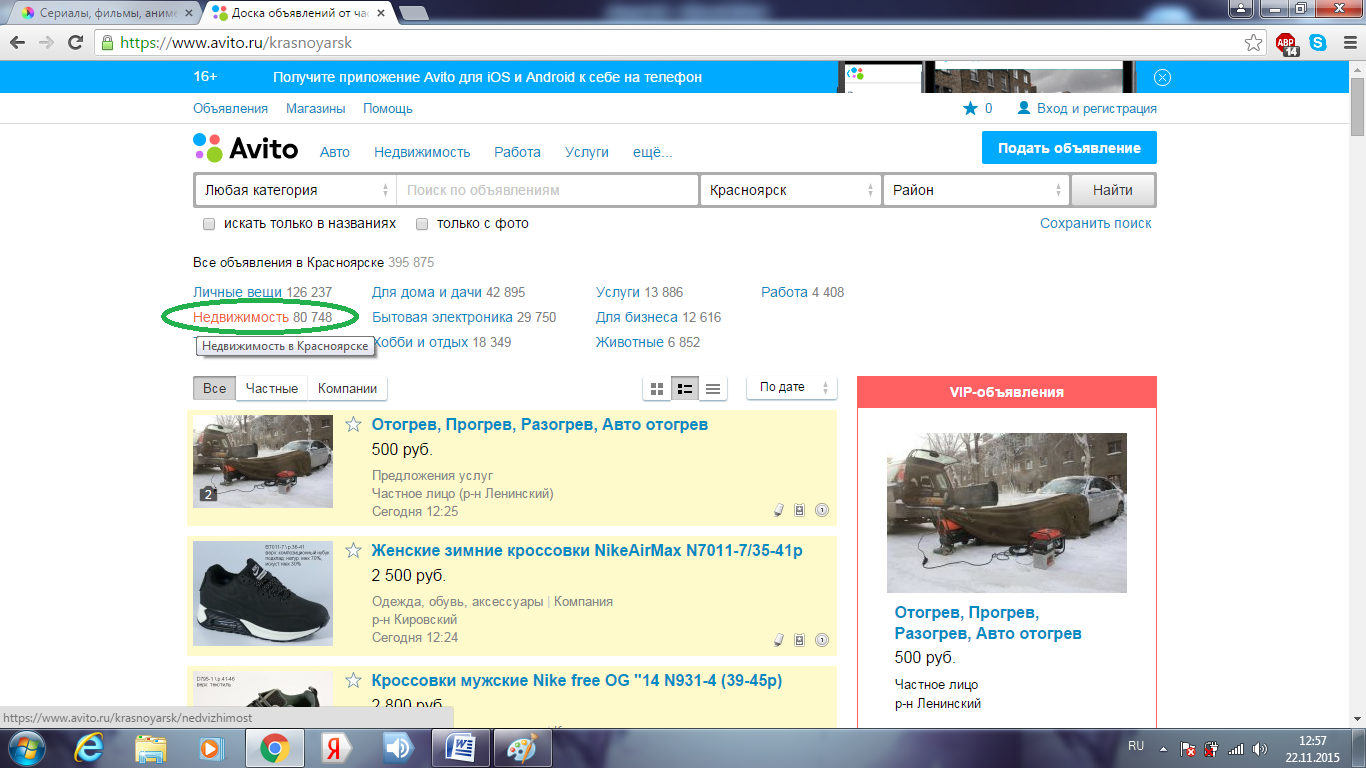Image resolution: width=1366 pixels, height=768 pixels.
Task: Open Paint from the taskbar
Action: [x=523, y=748]
